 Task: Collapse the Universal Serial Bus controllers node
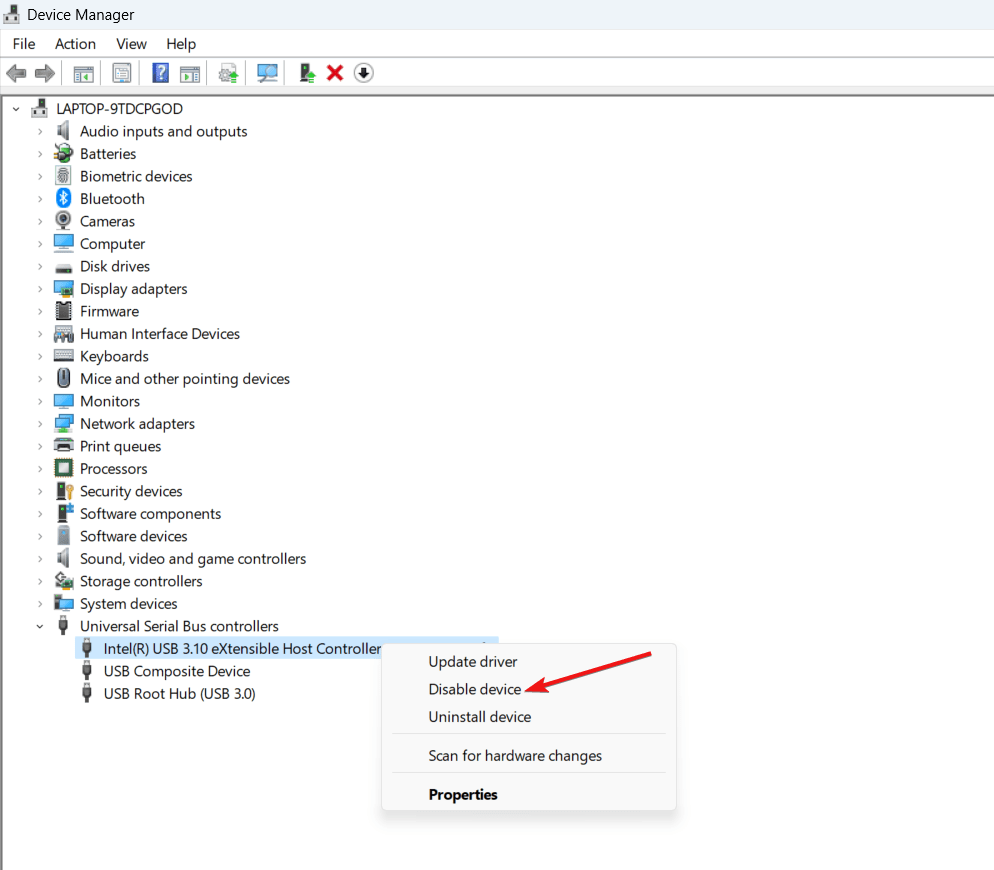[40, 627]
